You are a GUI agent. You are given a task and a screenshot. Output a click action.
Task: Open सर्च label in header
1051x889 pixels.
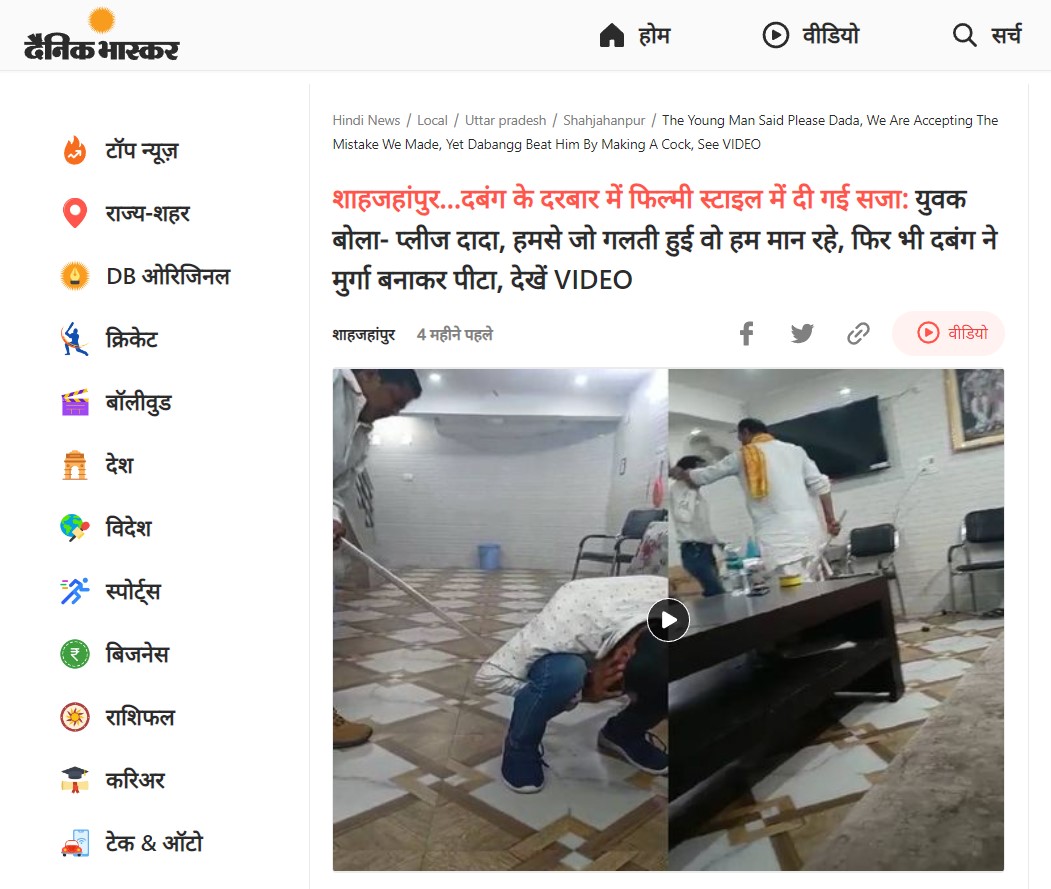[1006, 35]
